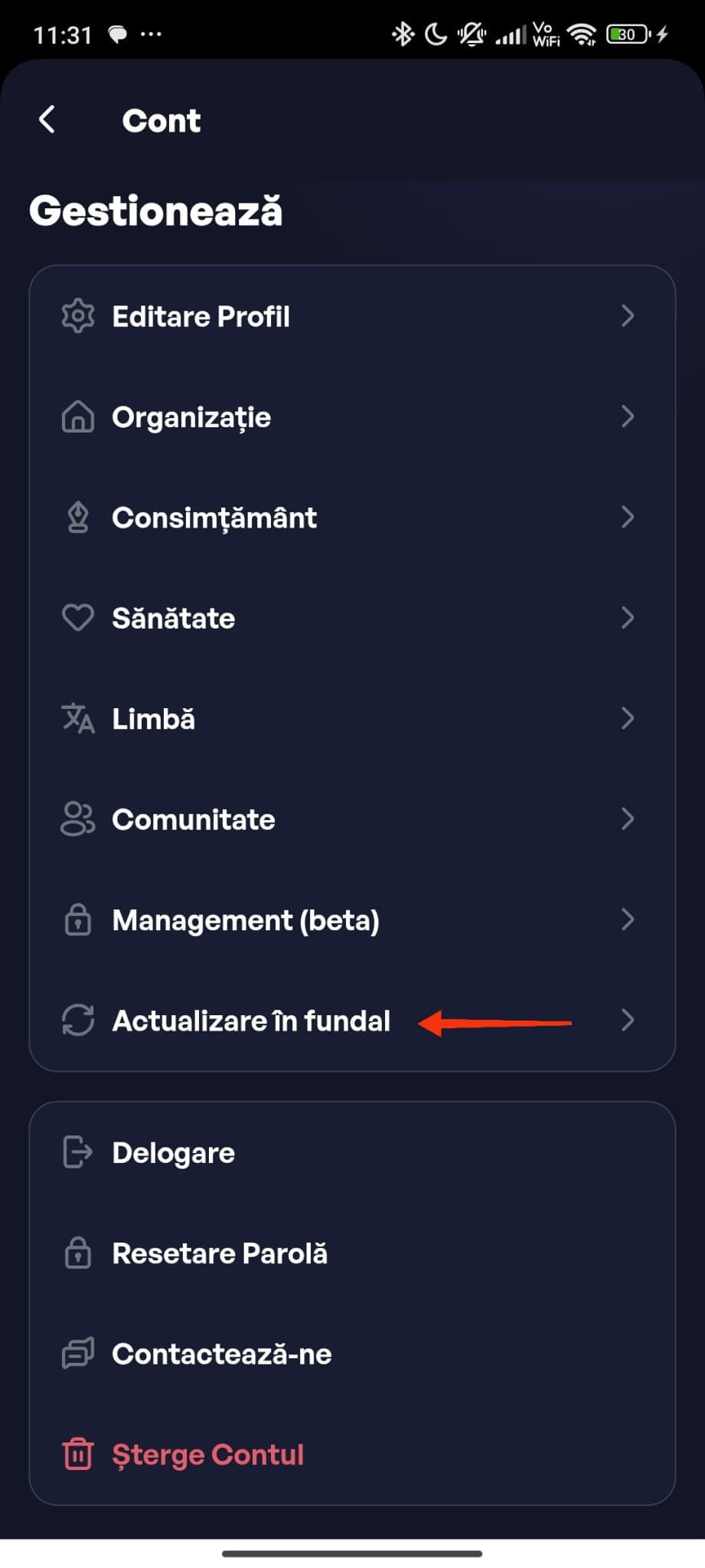Image resolution: width=705 pixels, height=1568 pixels.
Task: Tap the heart icon next to Sănătate
Action: [77, 618]
